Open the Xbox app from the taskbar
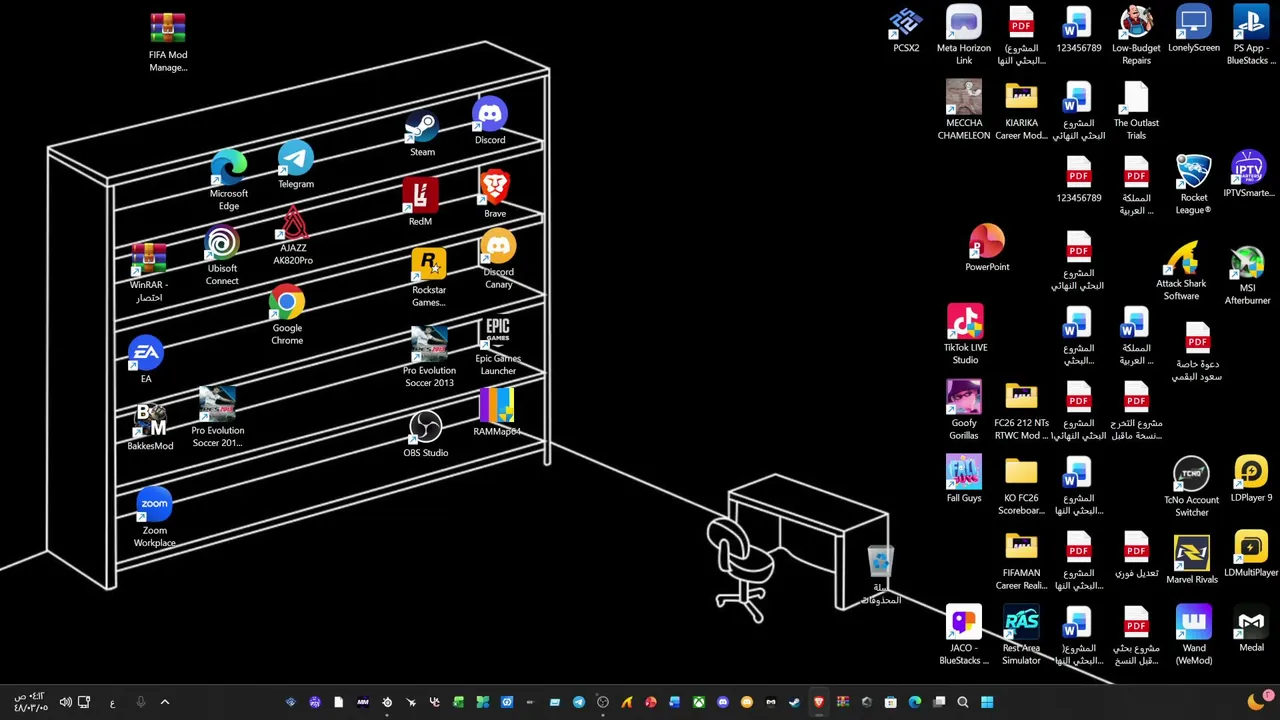Viewport: 1280px width, 720px height. click(x=699, y=702)
